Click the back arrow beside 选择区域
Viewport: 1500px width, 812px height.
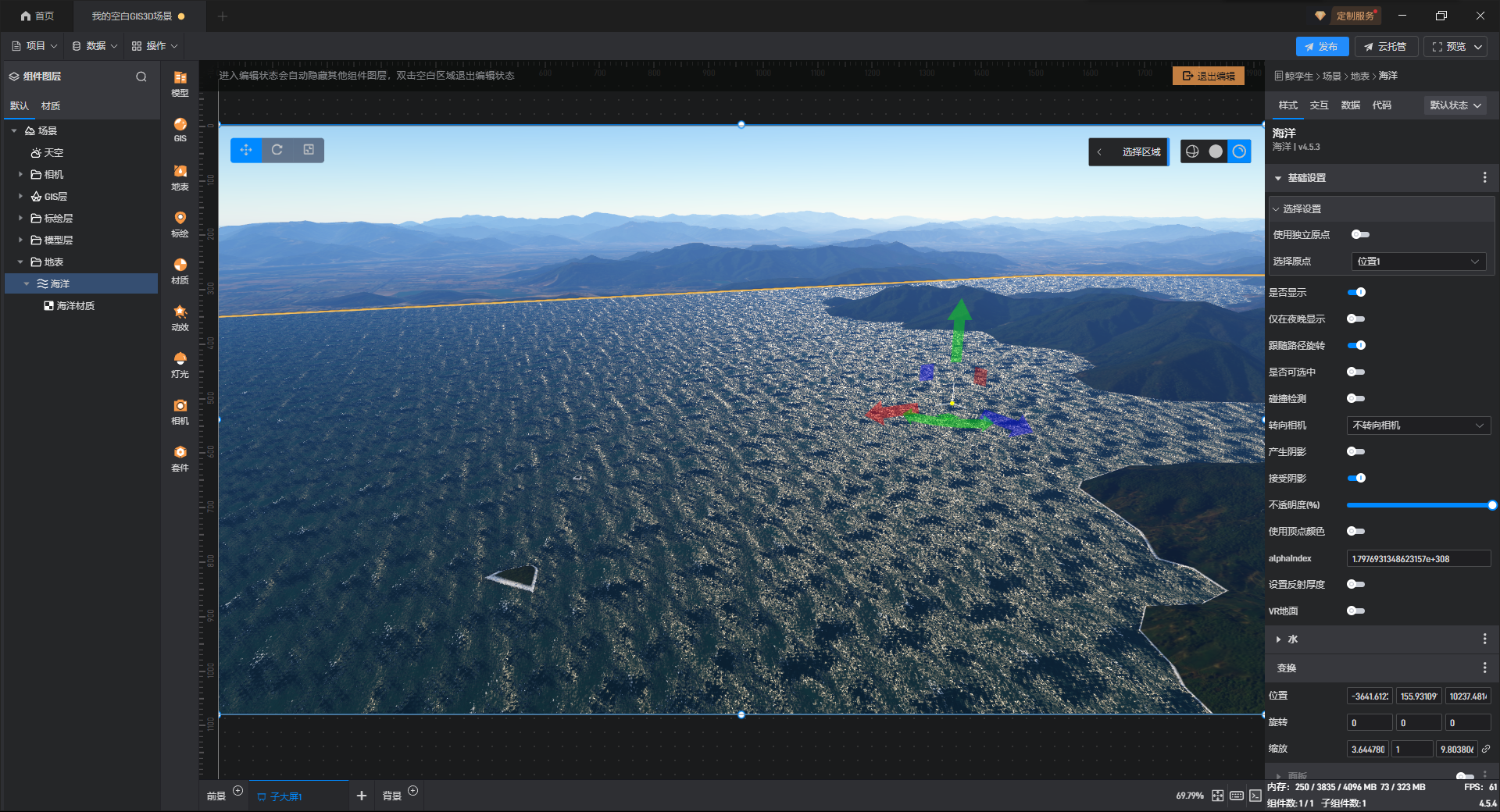[x=1099, y=152]
